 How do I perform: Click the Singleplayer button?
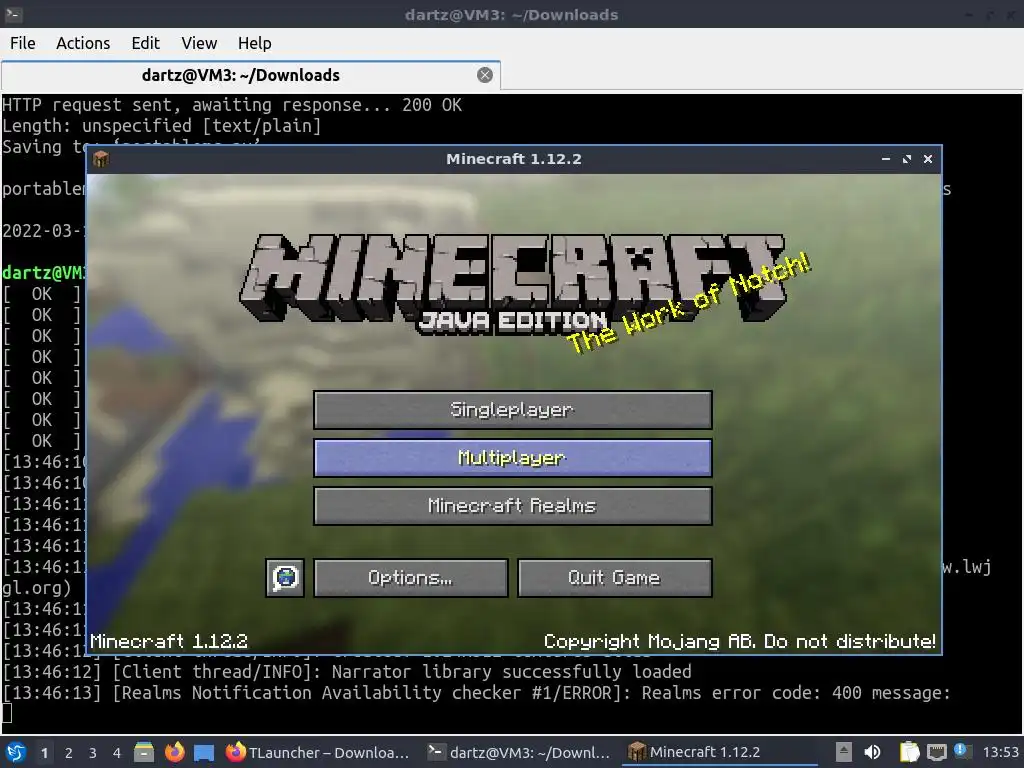point(513,409)
